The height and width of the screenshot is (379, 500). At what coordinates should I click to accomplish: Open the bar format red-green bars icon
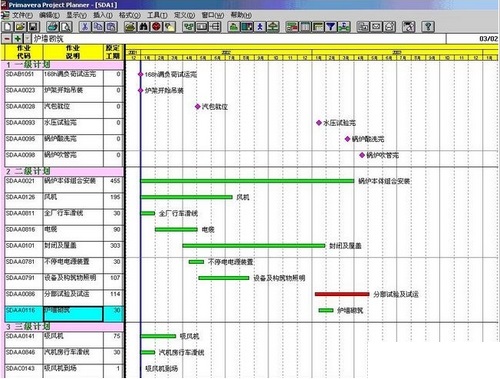point(292,27)
